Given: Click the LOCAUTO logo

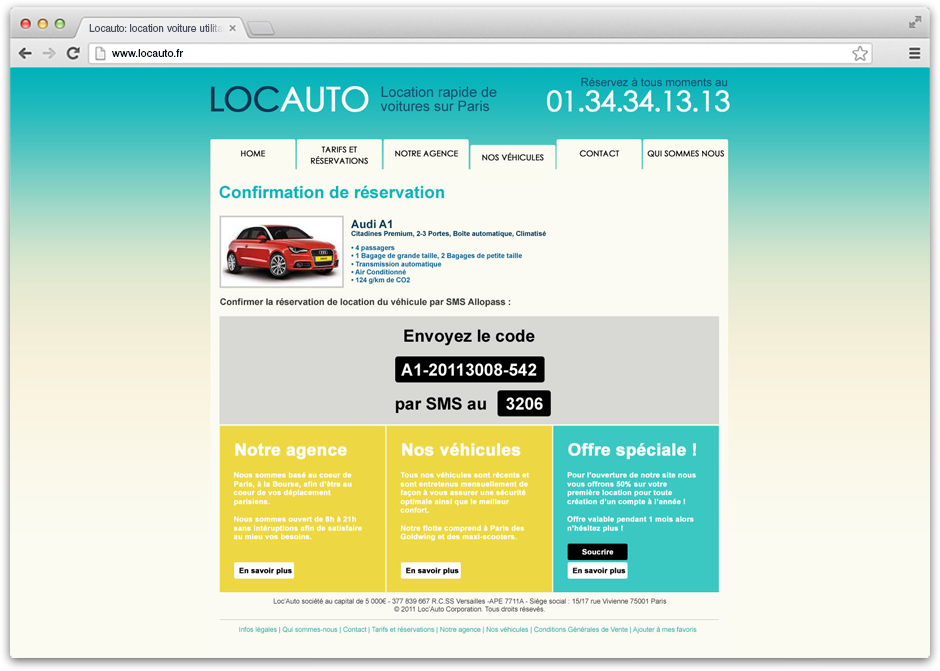Looking at the screenshot, I should tap(289, 98).
